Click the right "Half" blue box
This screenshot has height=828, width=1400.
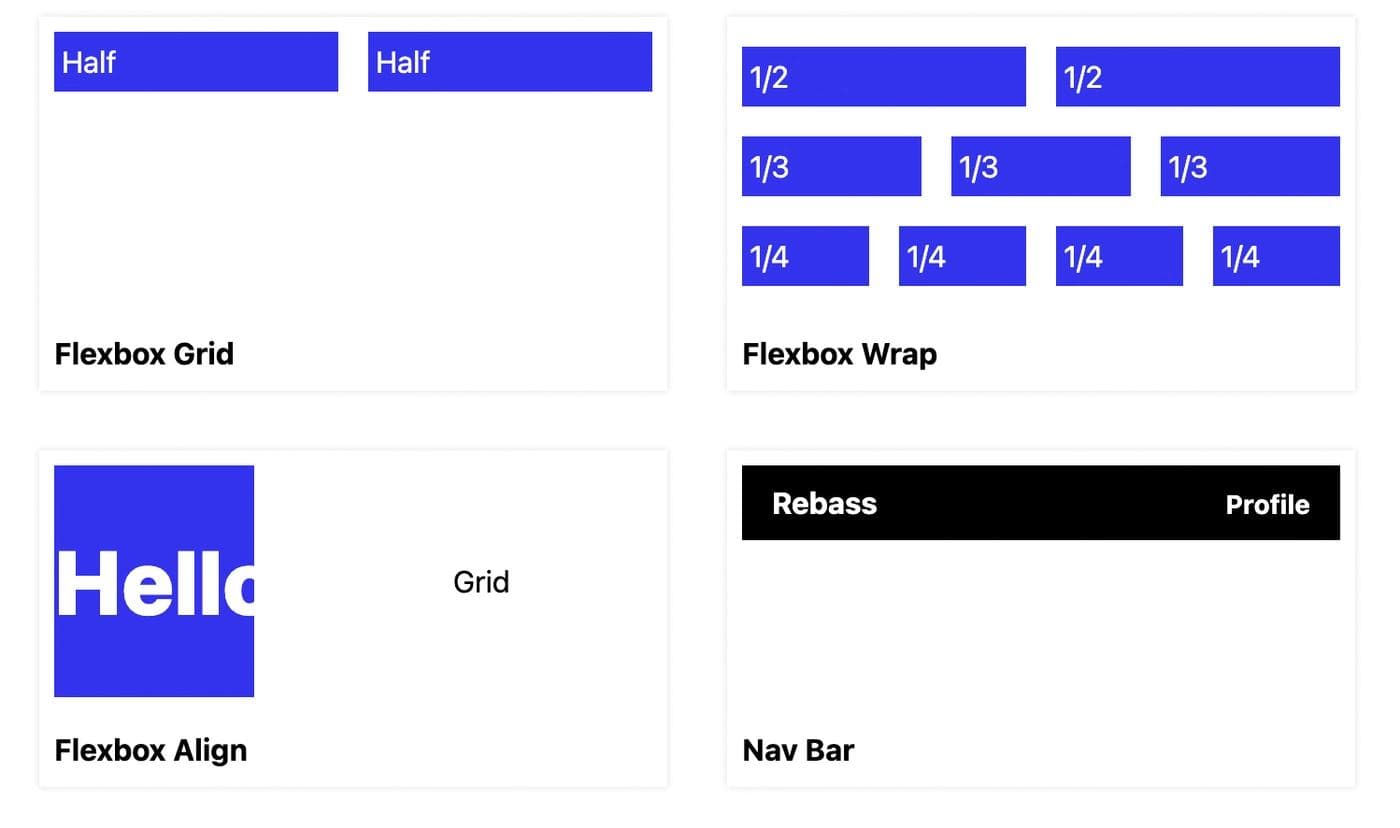(510, 62)
